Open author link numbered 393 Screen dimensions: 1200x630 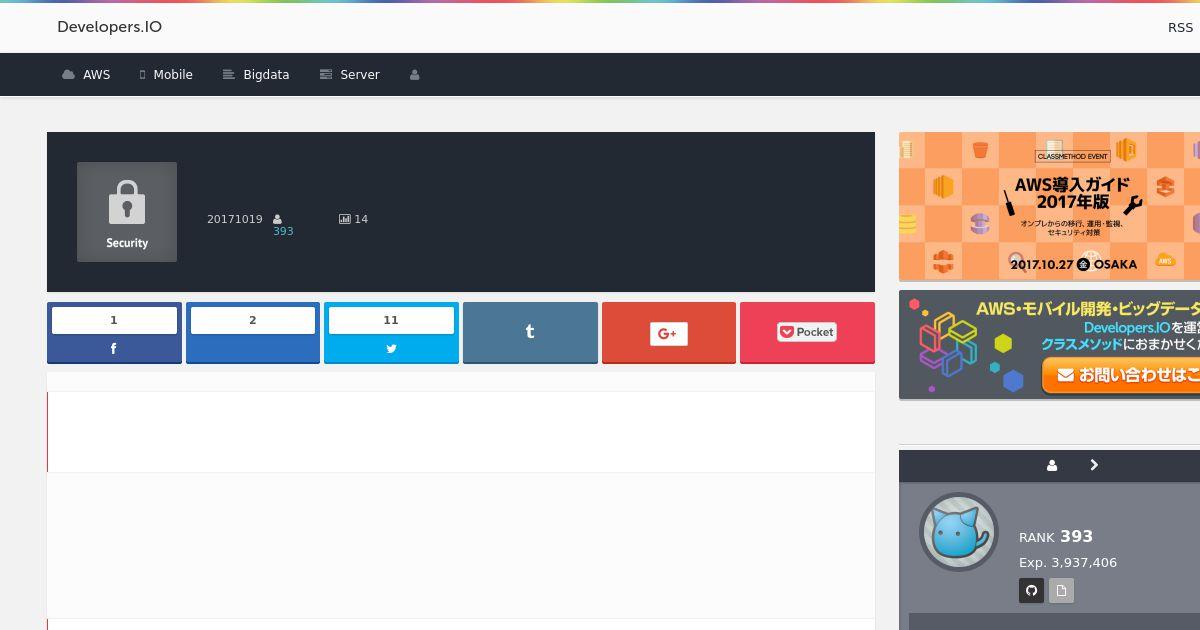(x=283, y=231)
